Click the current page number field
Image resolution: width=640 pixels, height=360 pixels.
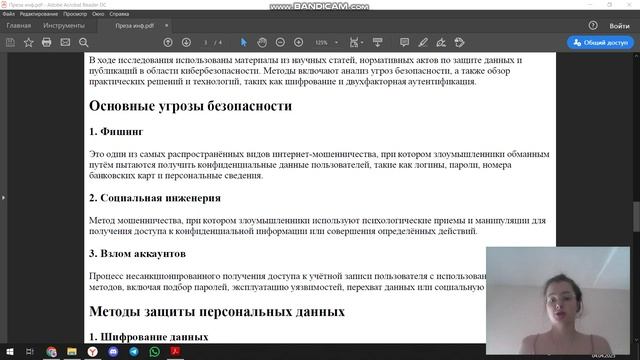pos(206,42)
